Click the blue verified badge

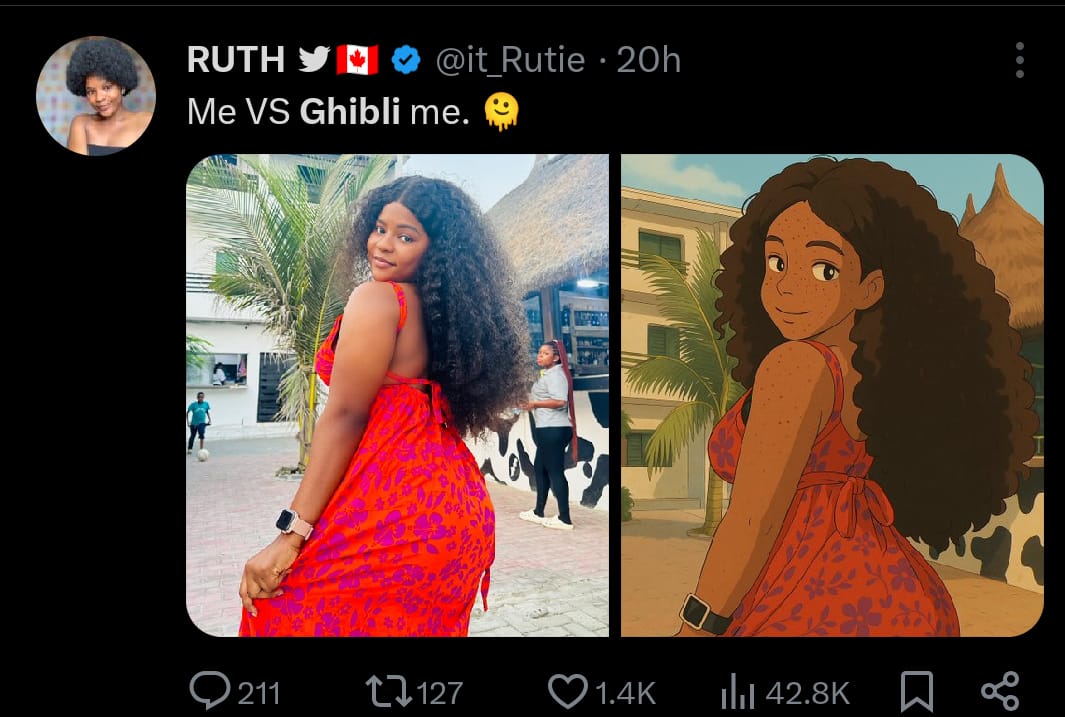pyautogui.click(x=406, y=60)
